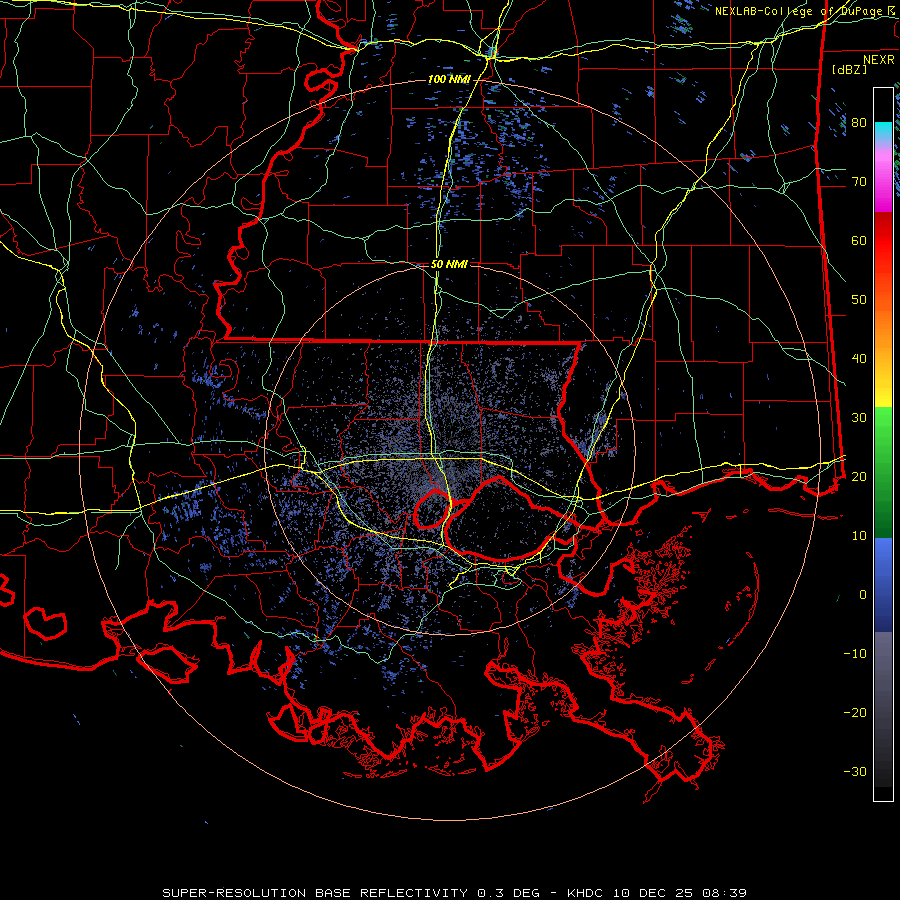Click the 40 dBZ scale label
The height and width of the screenshot is (900, 900).
pos(859,358)
